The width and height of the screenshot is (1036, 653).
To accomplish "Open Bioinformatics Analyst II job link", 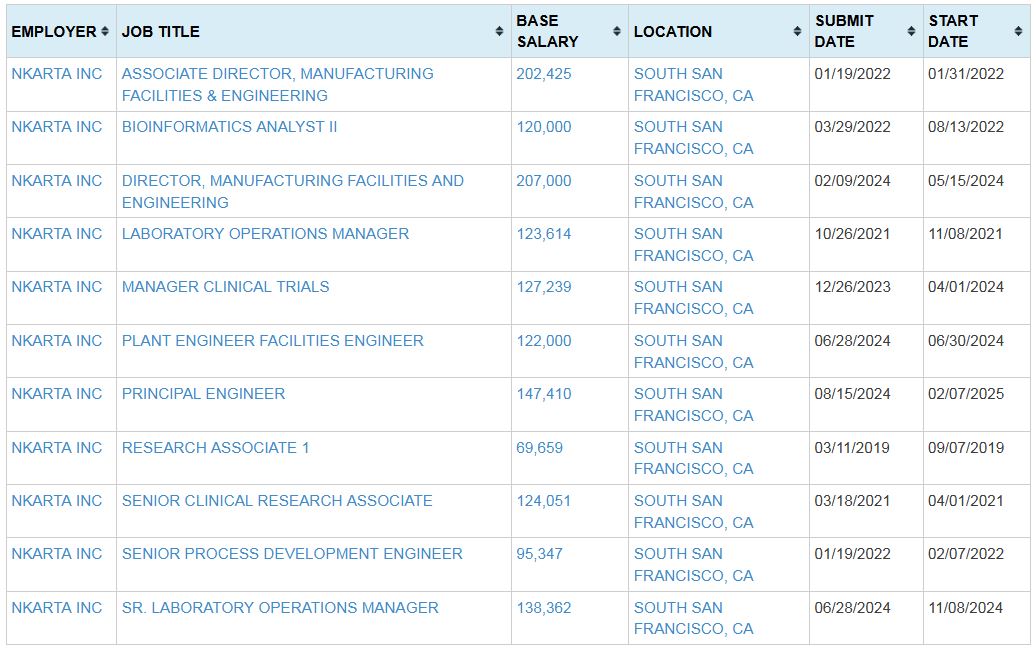I will 229,127.
